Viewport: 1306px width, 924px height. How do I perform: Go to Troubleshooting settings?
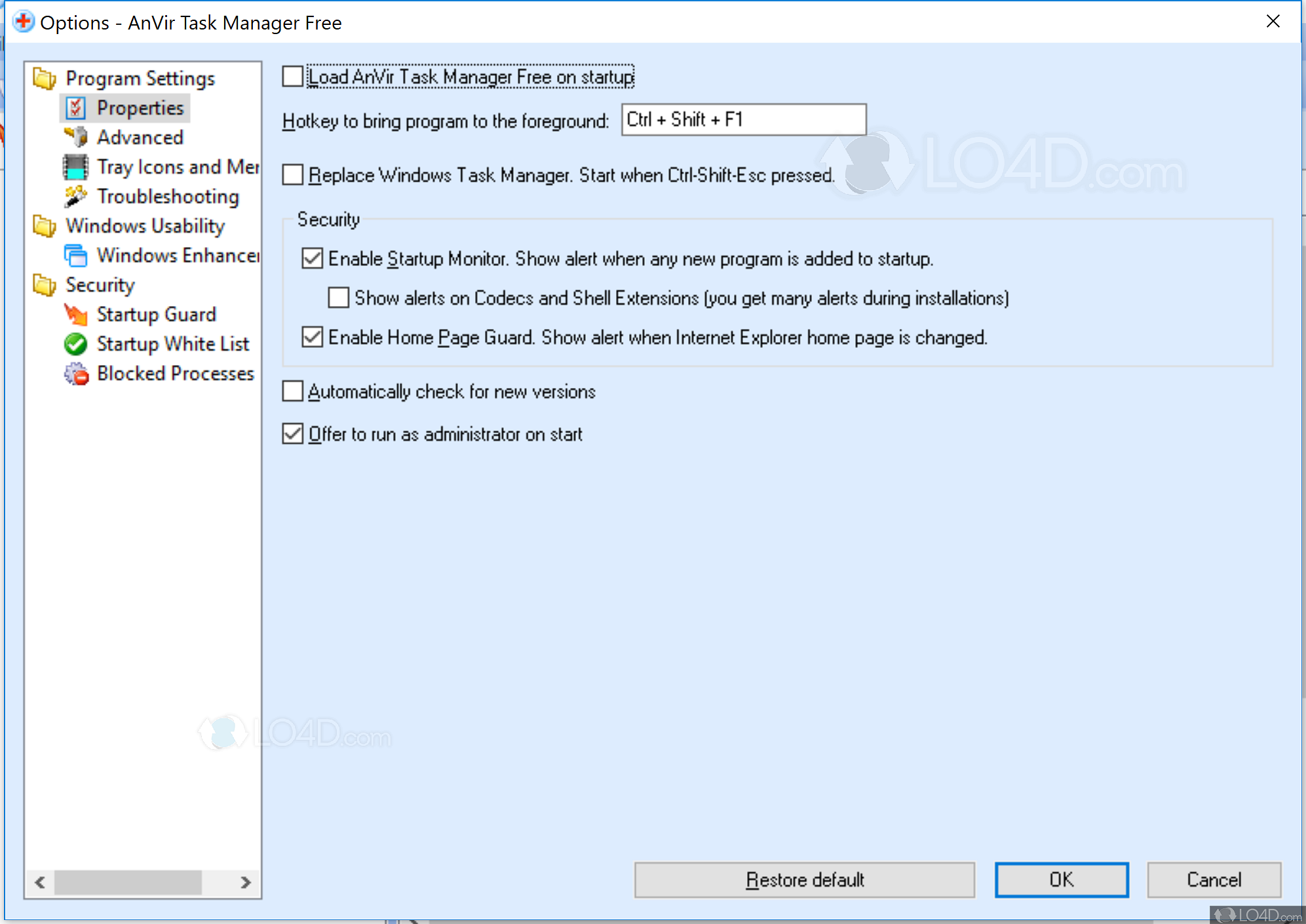[x=168, y=197]
